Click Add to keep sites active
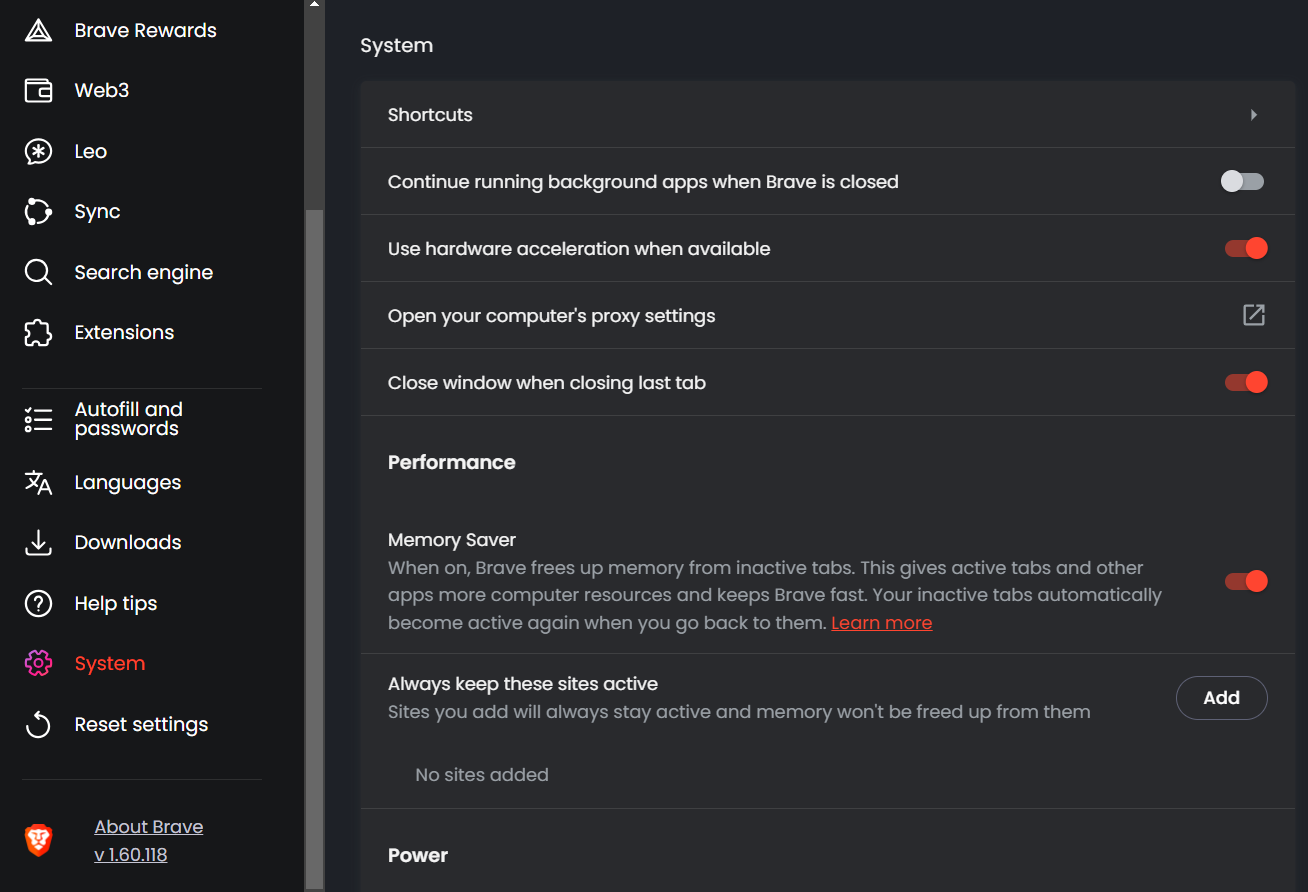Viewport: 1308px width, 892px height. 1221,698
